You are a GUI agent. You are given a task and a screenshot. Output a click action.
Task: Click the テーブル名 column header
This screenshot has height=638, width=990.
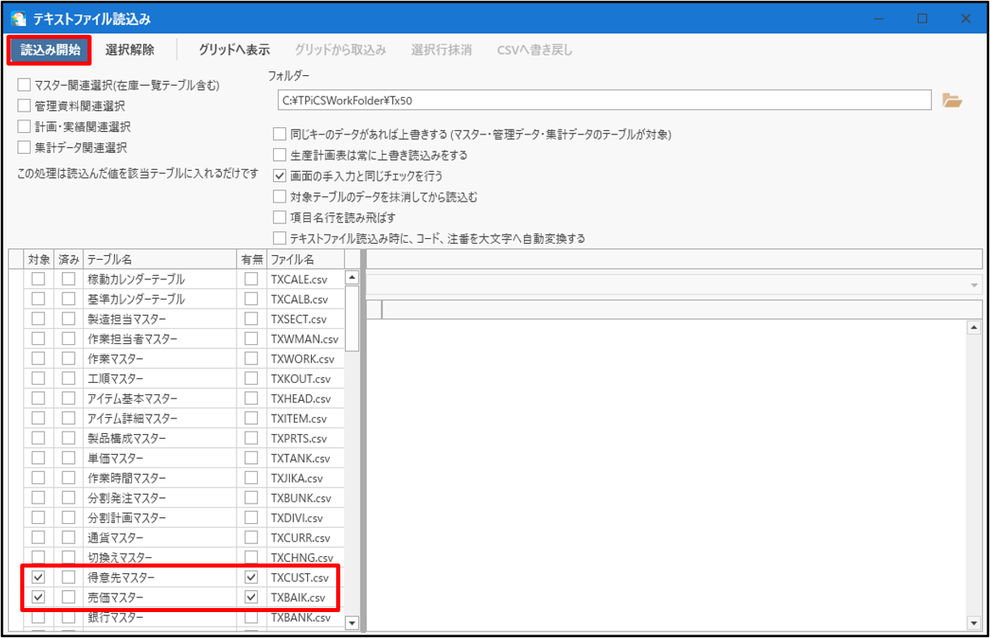click(x=160, y=259)
